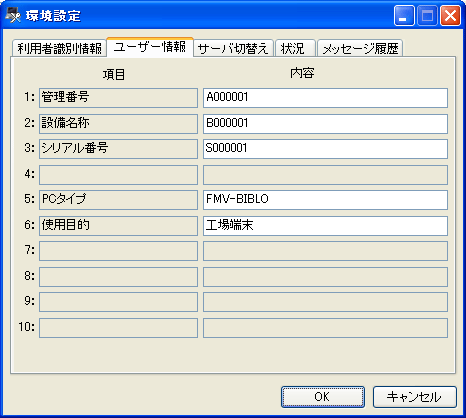Screen dimensions: 466x418
Task: Click the 工場端末 content field
Action: click(325, 226)
